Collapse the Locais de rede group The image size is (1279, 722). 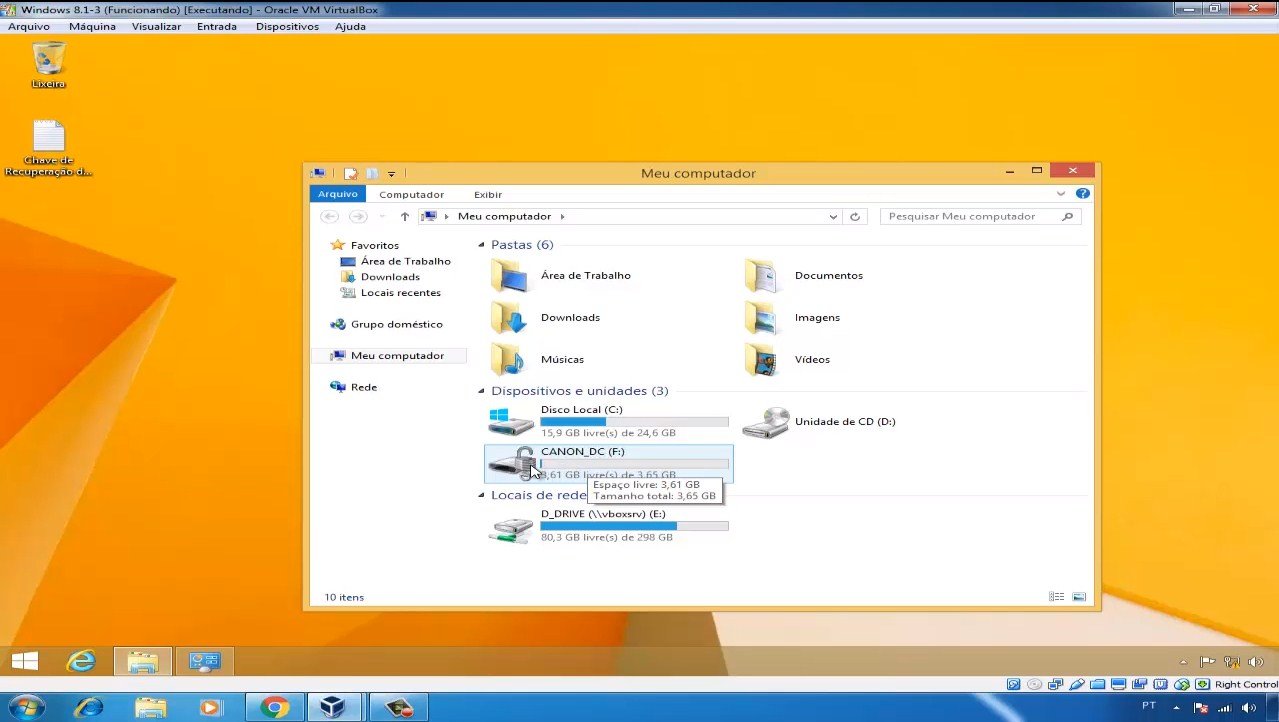coord(481,495)
